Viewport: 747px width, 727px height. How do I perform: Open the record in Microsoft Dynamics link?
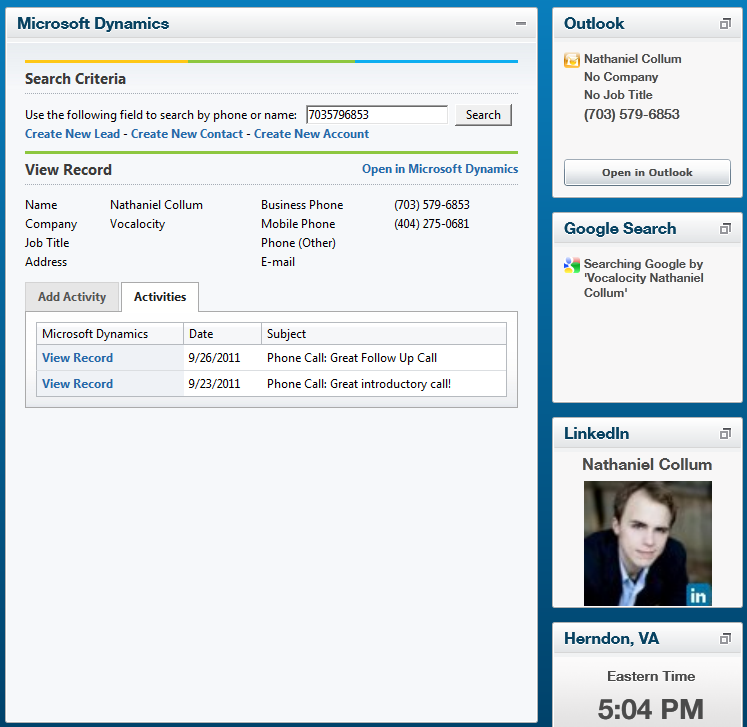pos(440,169)
